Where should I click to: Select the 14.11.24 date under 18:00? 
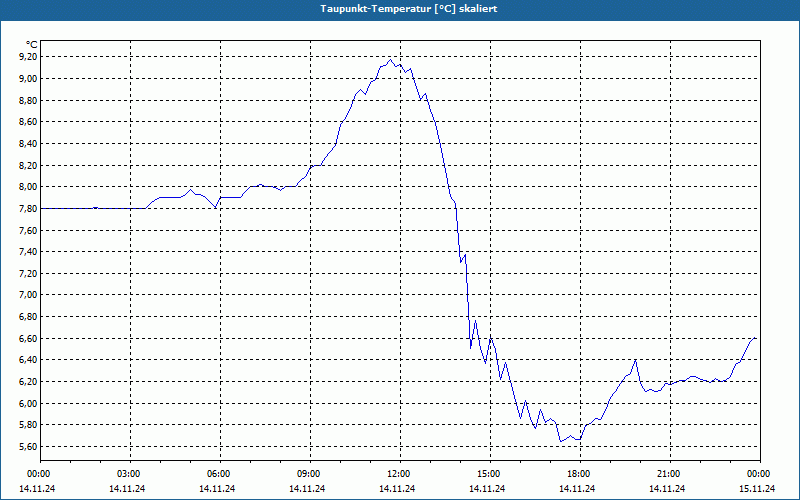(x=577, y=489)
